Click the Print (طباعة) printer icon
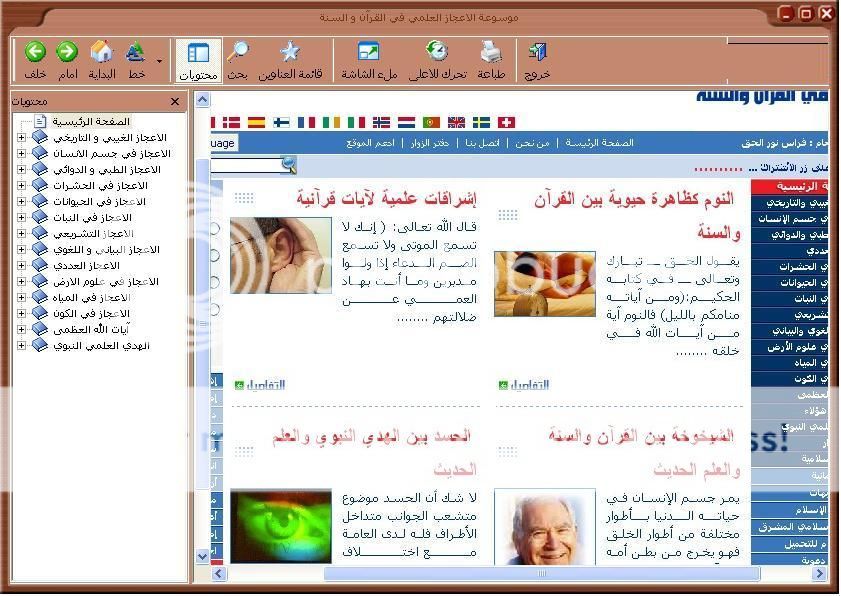 [490, 53]
